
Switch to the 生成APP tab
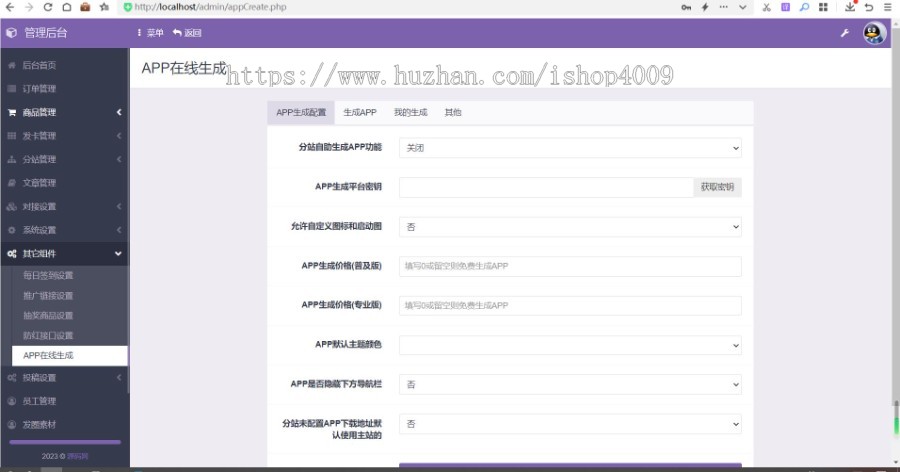360,113
